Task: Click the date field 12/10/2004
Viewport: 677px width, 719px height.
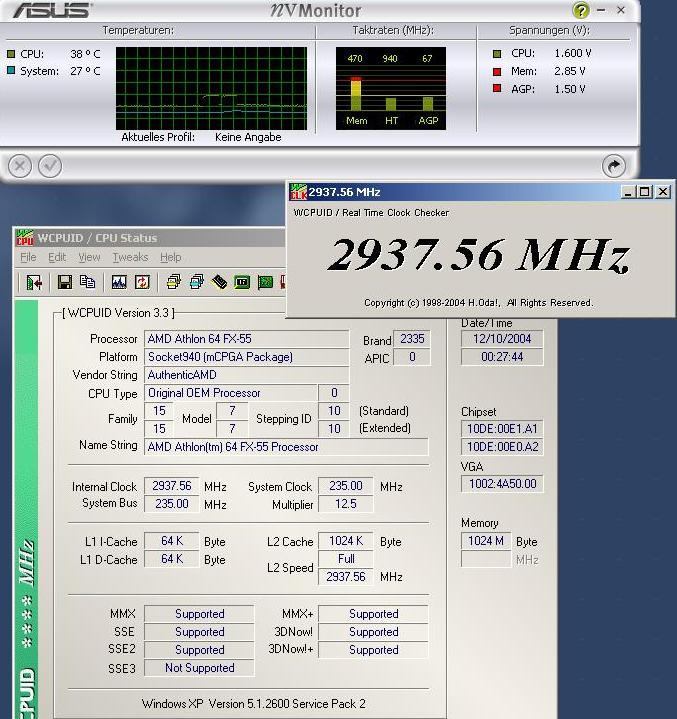Action: point(502,338)
